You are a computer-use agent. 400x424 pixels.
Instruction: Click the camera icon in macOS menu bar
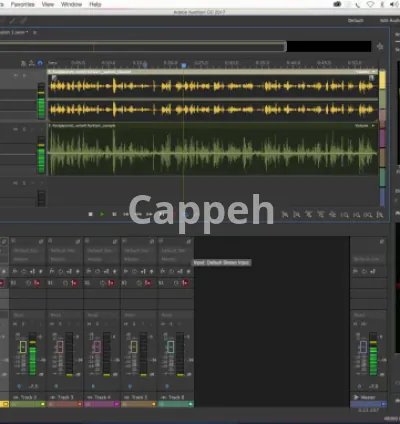pyautogui.click(x=337, y=4)
